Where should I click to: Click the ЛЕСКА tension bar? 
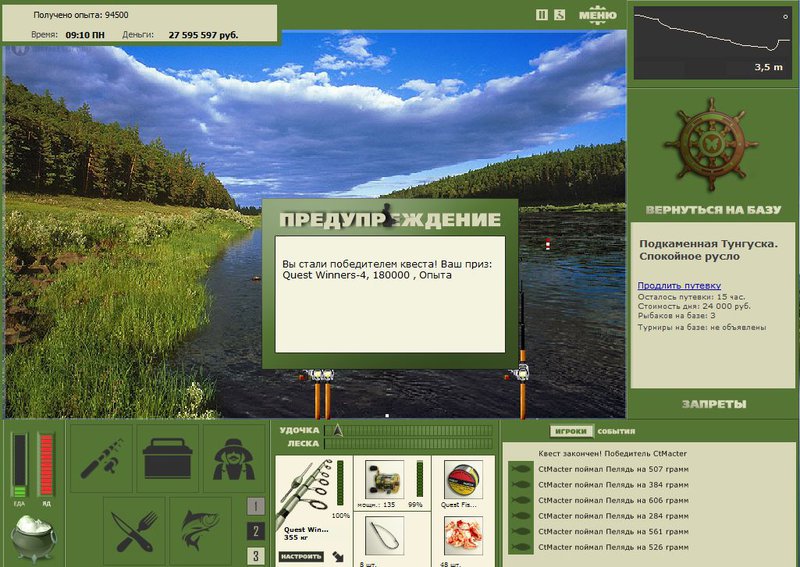(409, 443)
